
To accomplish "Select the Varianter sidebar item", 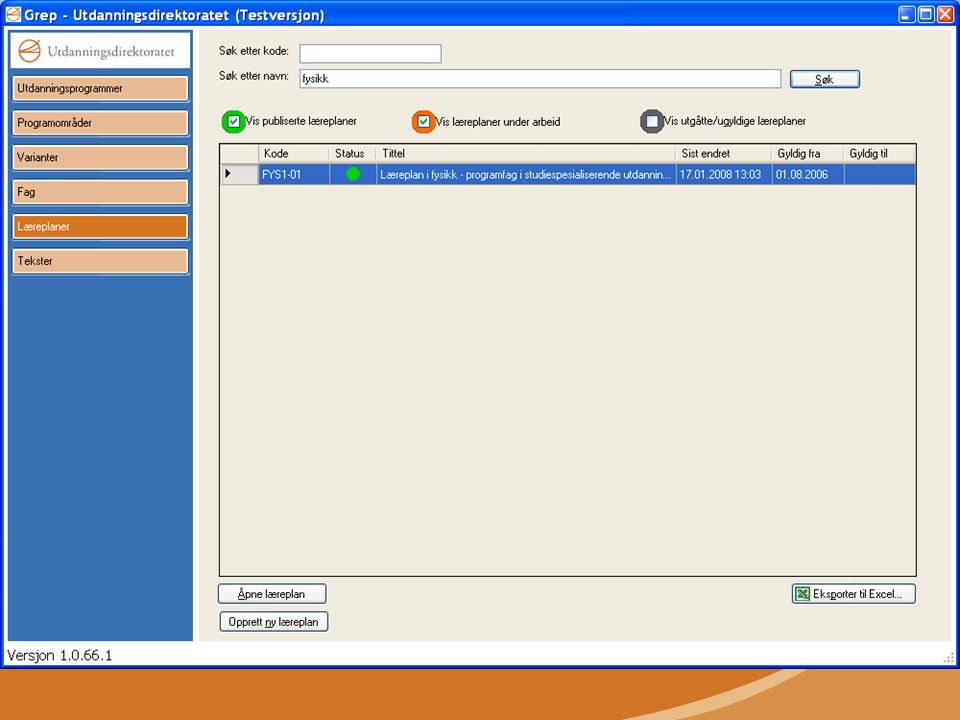I will click(100, 157).
